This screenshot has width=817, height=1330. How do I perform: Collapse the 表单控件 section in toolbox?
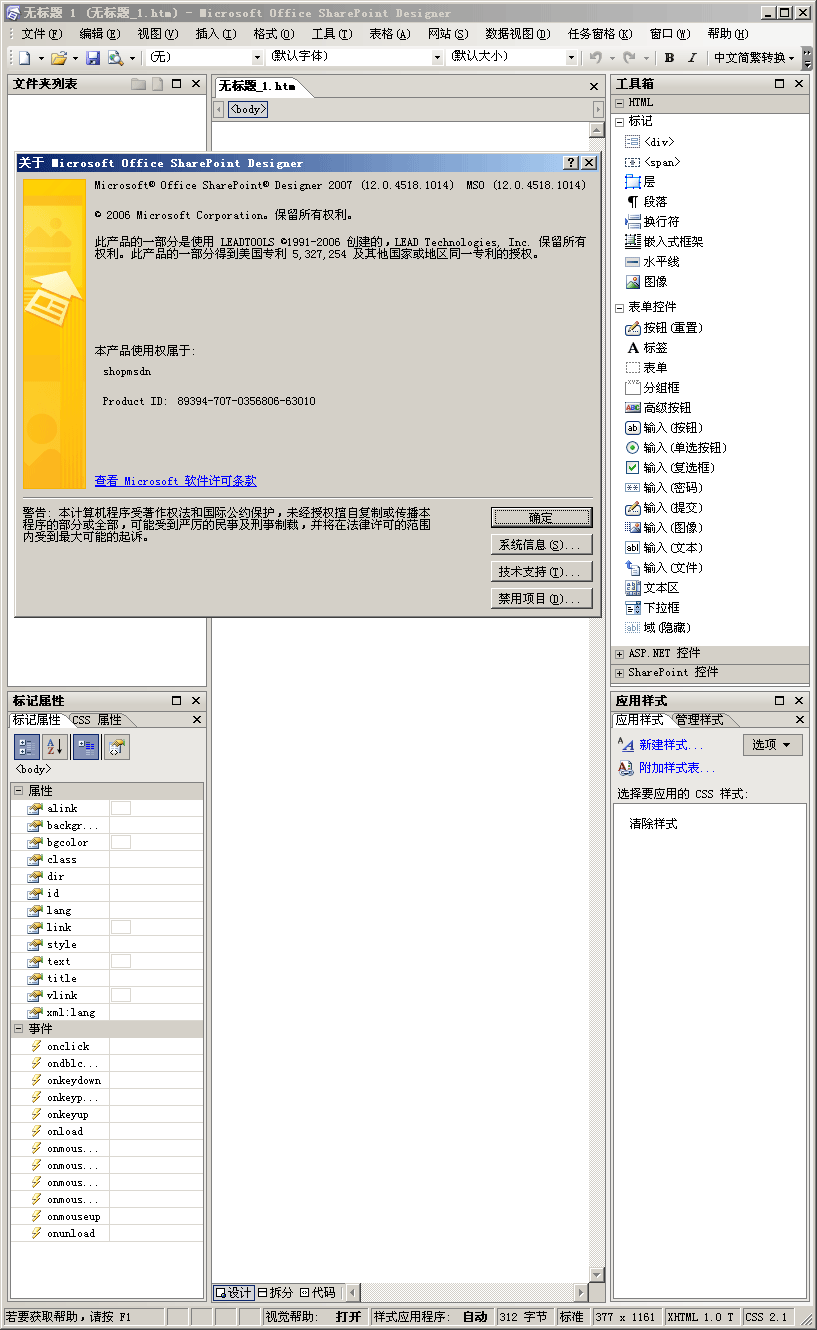tap(620, 308)
